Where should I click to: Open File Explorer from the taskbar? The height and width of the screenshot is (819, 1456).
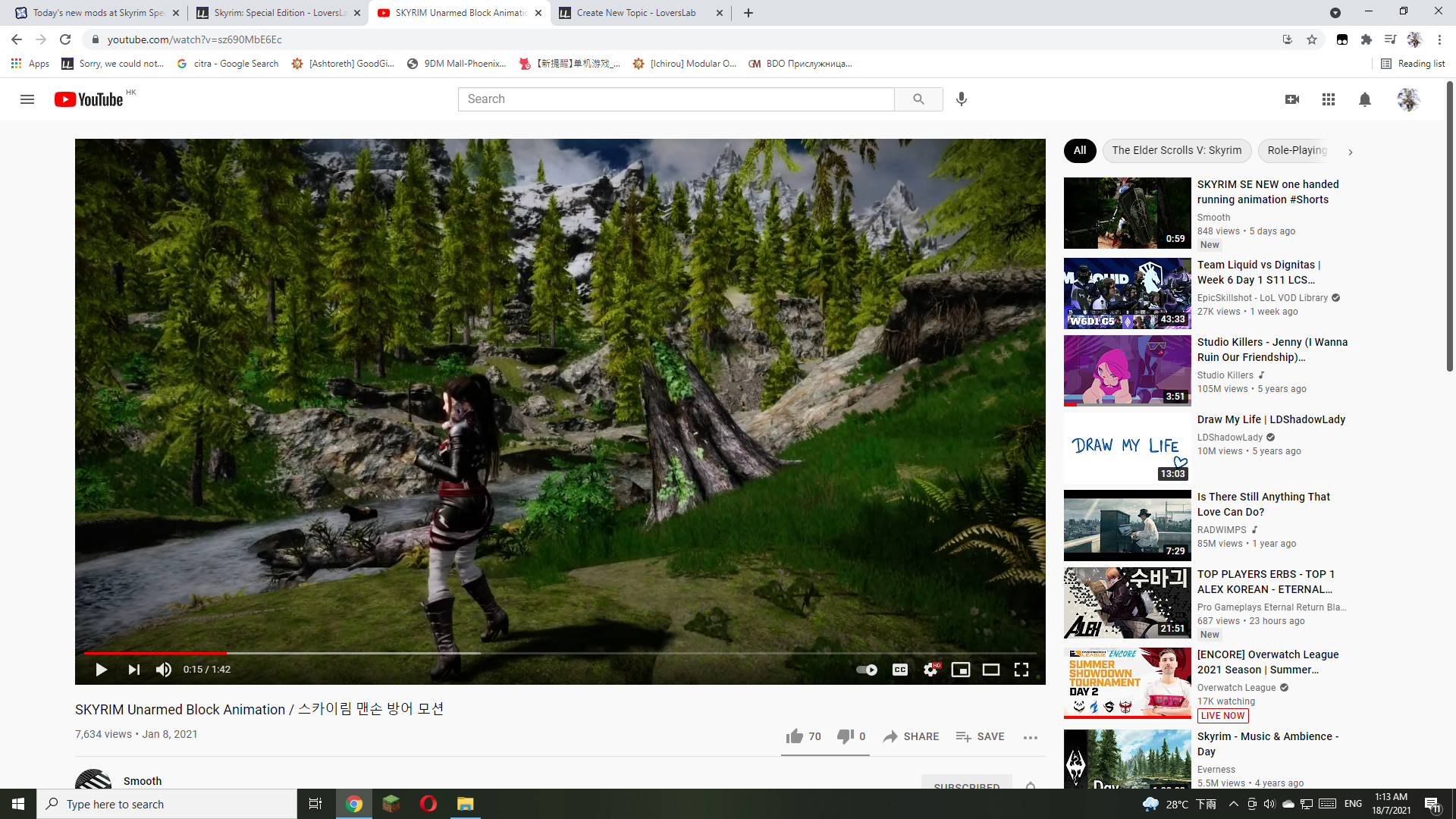click(x=466, y=804)
